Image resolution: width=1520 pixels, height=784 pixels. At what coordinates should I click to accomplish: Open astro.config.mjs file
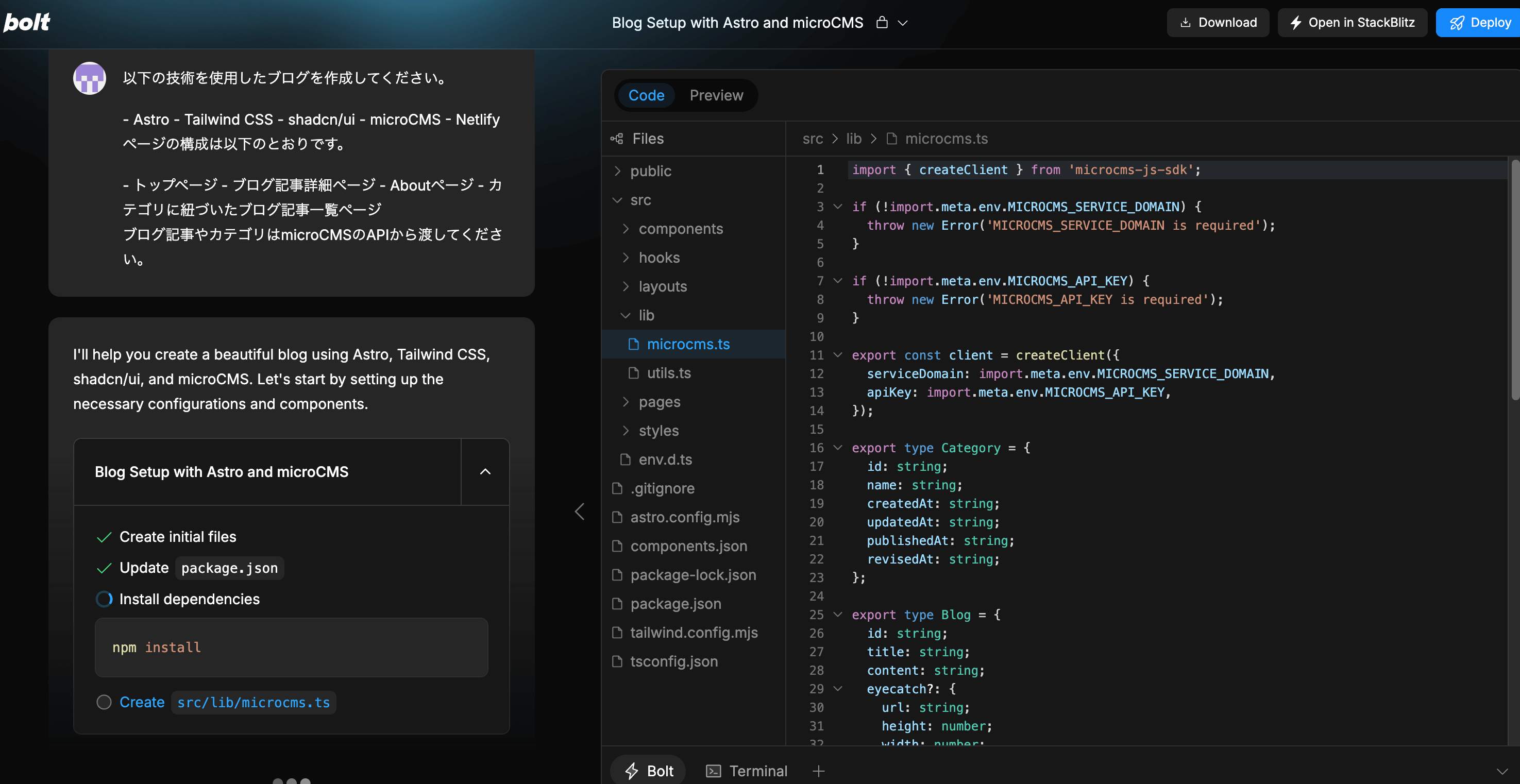click(x=694, y=517)
